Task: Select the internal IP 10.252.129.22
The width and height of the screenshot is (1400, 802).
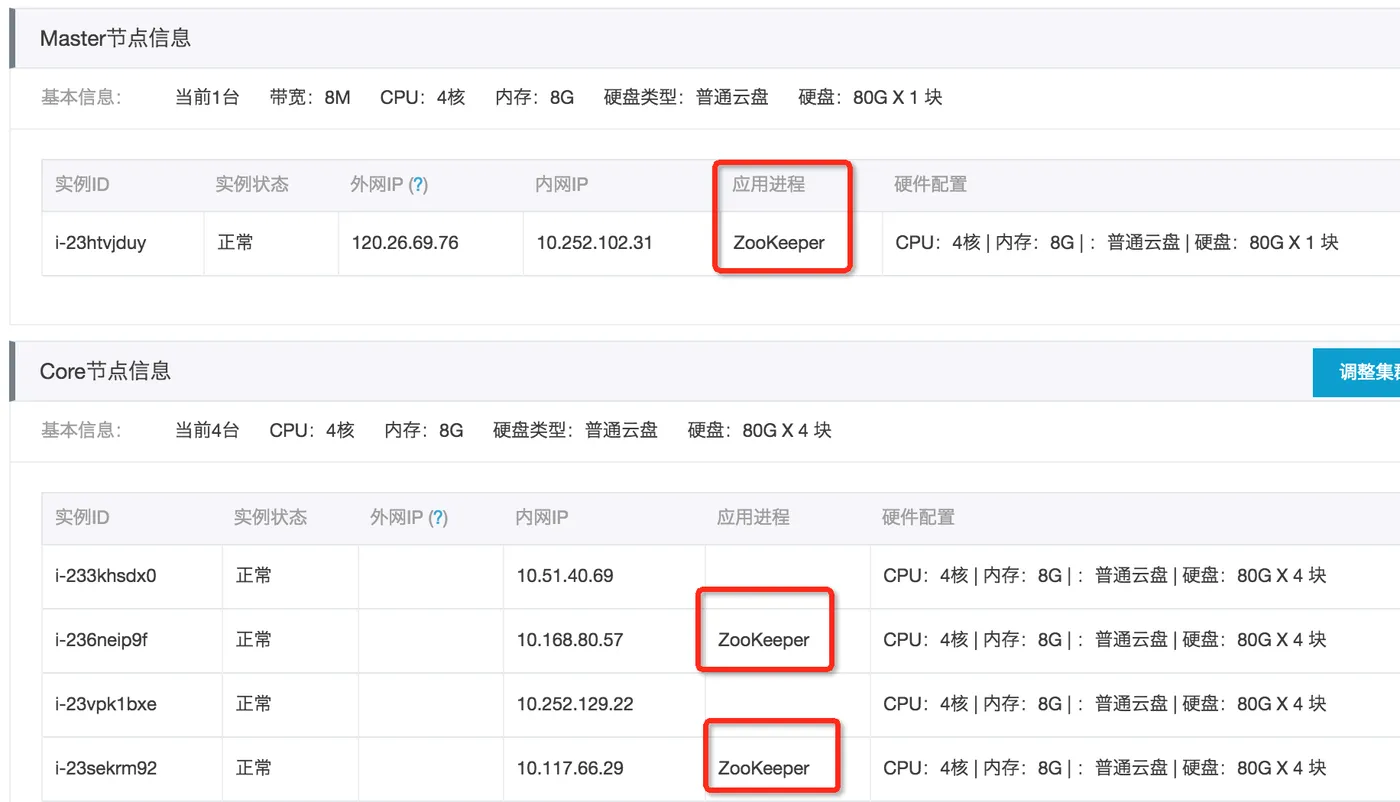Action: click(x=575, y=704)
